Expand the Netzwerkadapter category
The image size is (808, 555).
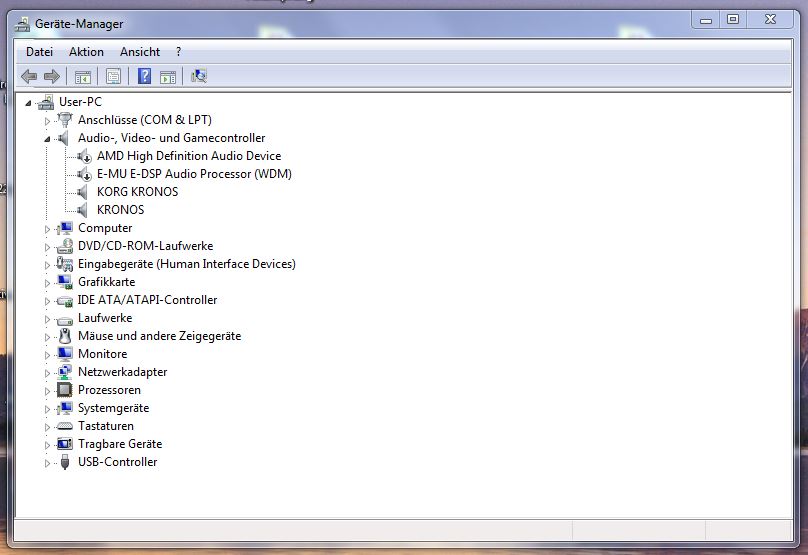pyautogui.click(x=47, y=373)
